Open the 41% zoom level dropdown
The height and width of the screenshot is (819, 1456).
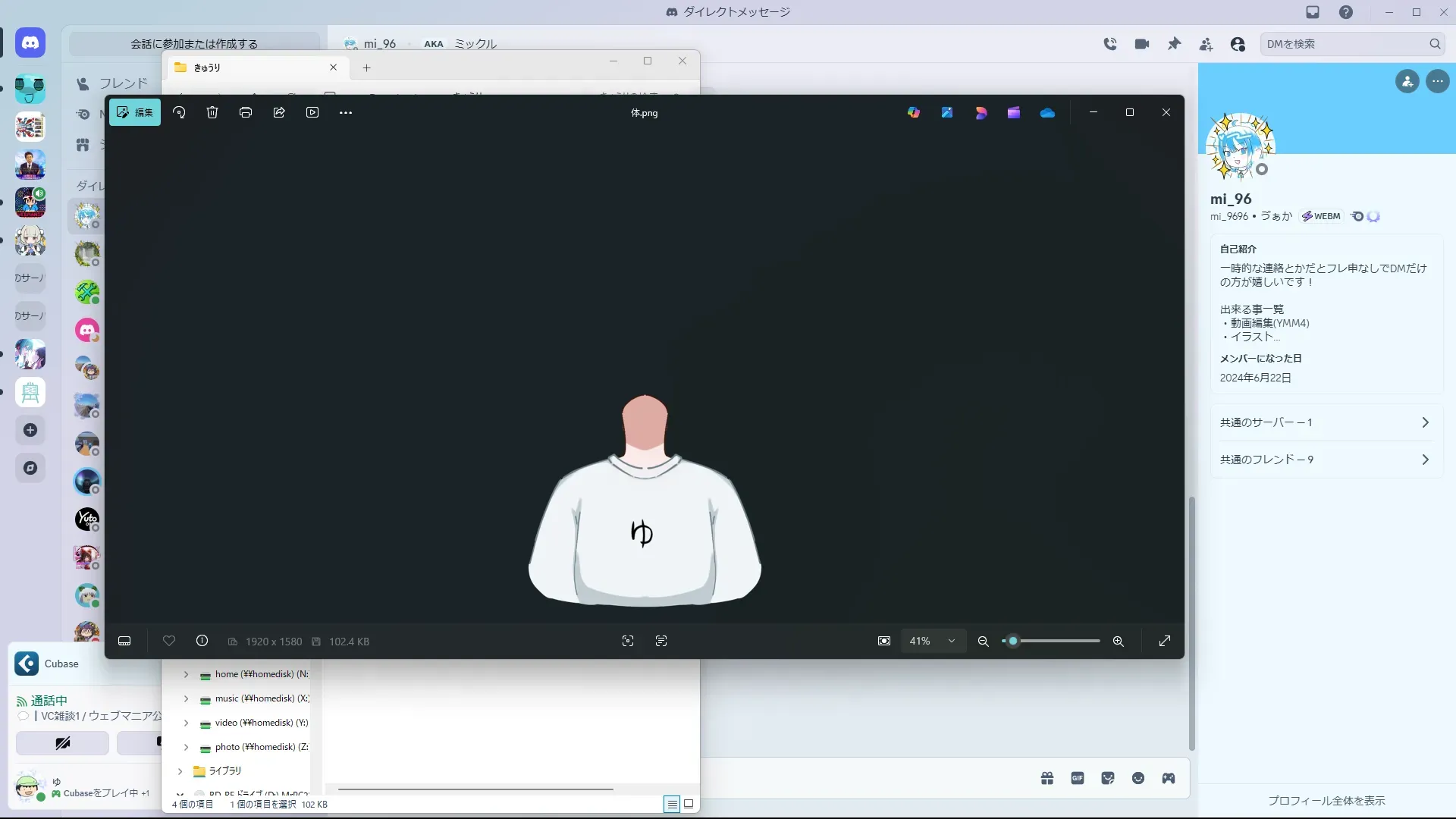[x=933, y=642]
